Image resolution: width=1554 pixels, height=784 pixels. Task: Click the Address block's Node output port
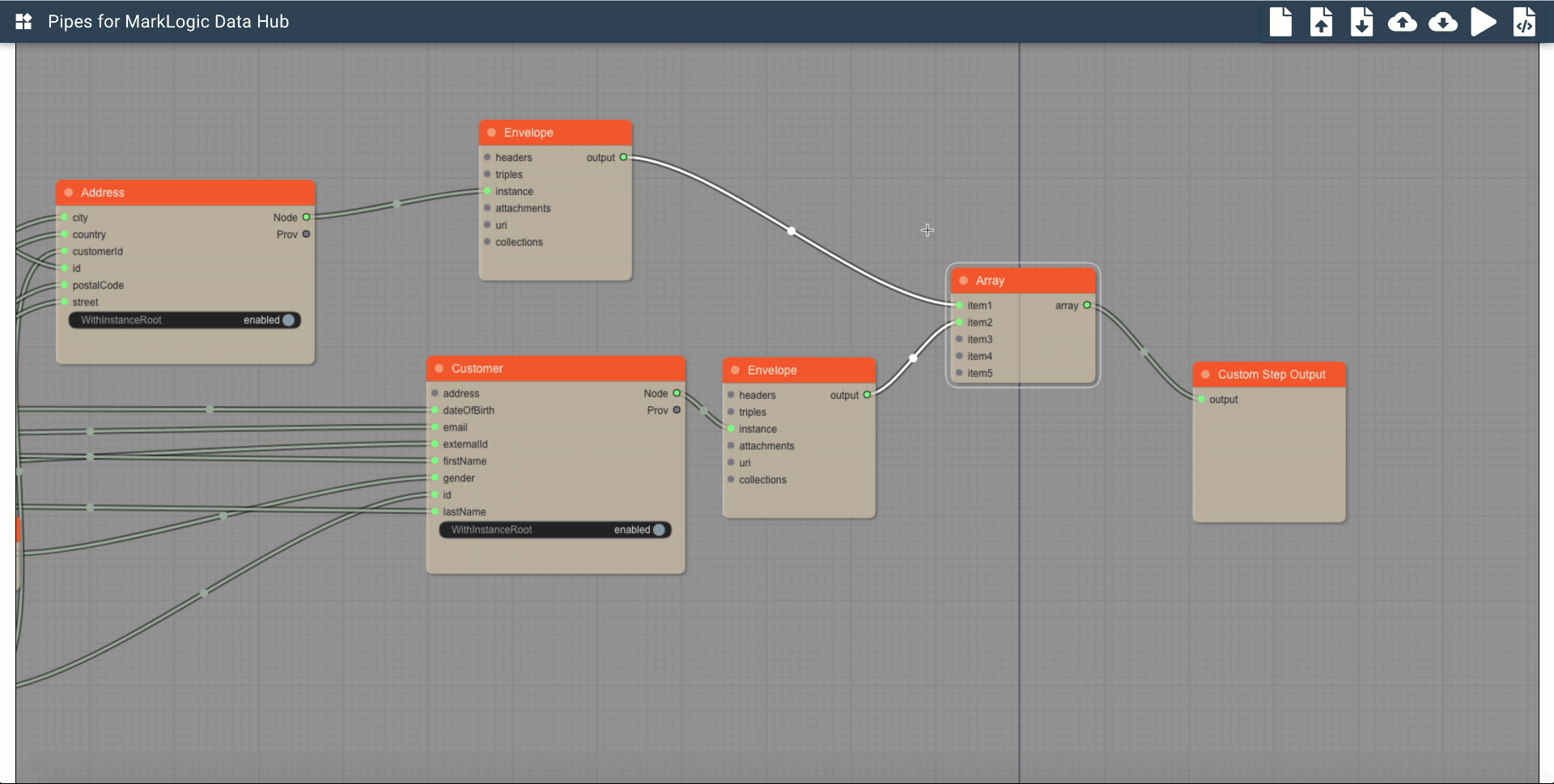click(306, 218)
